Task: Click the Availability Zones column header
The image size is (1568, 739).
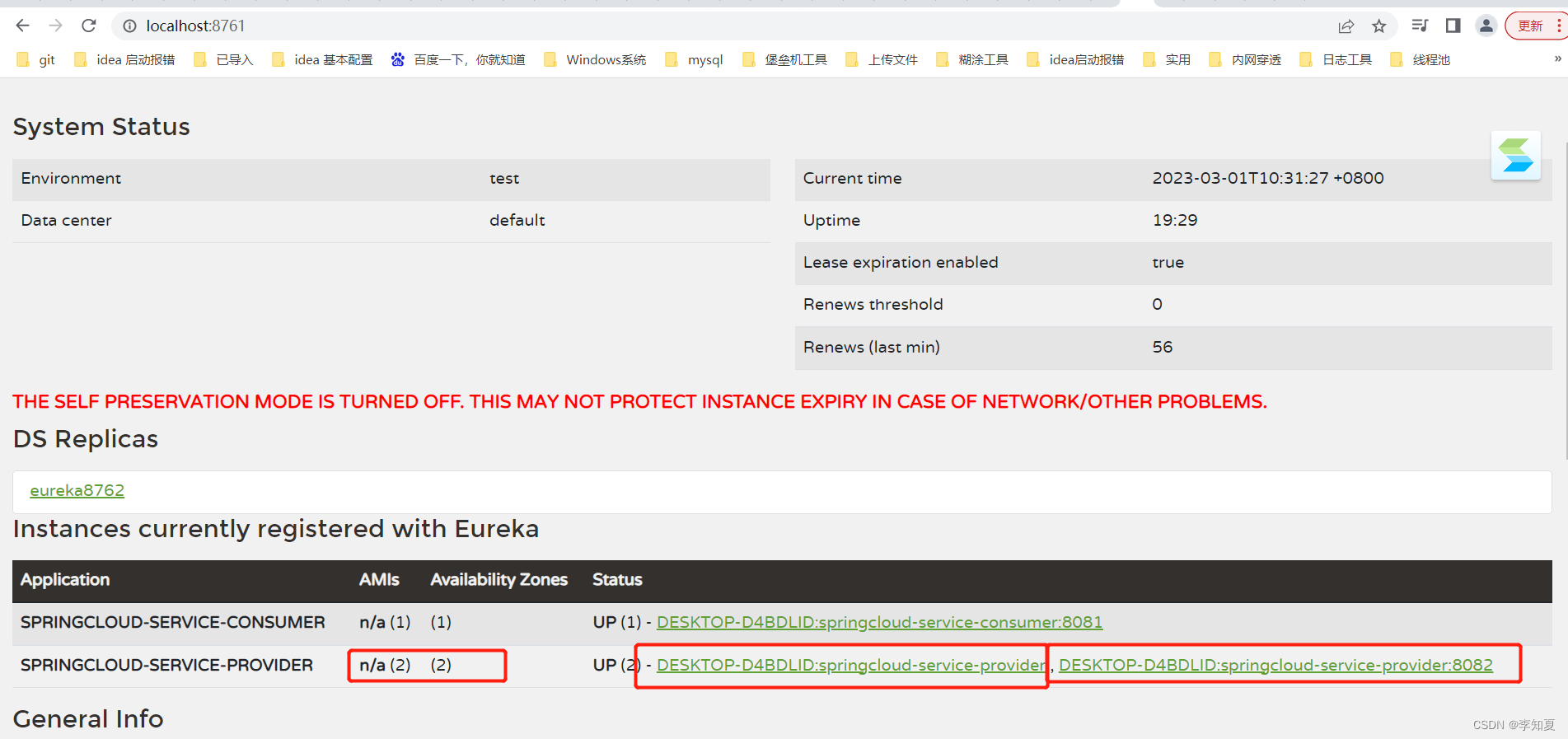Action: coord(498,579)
